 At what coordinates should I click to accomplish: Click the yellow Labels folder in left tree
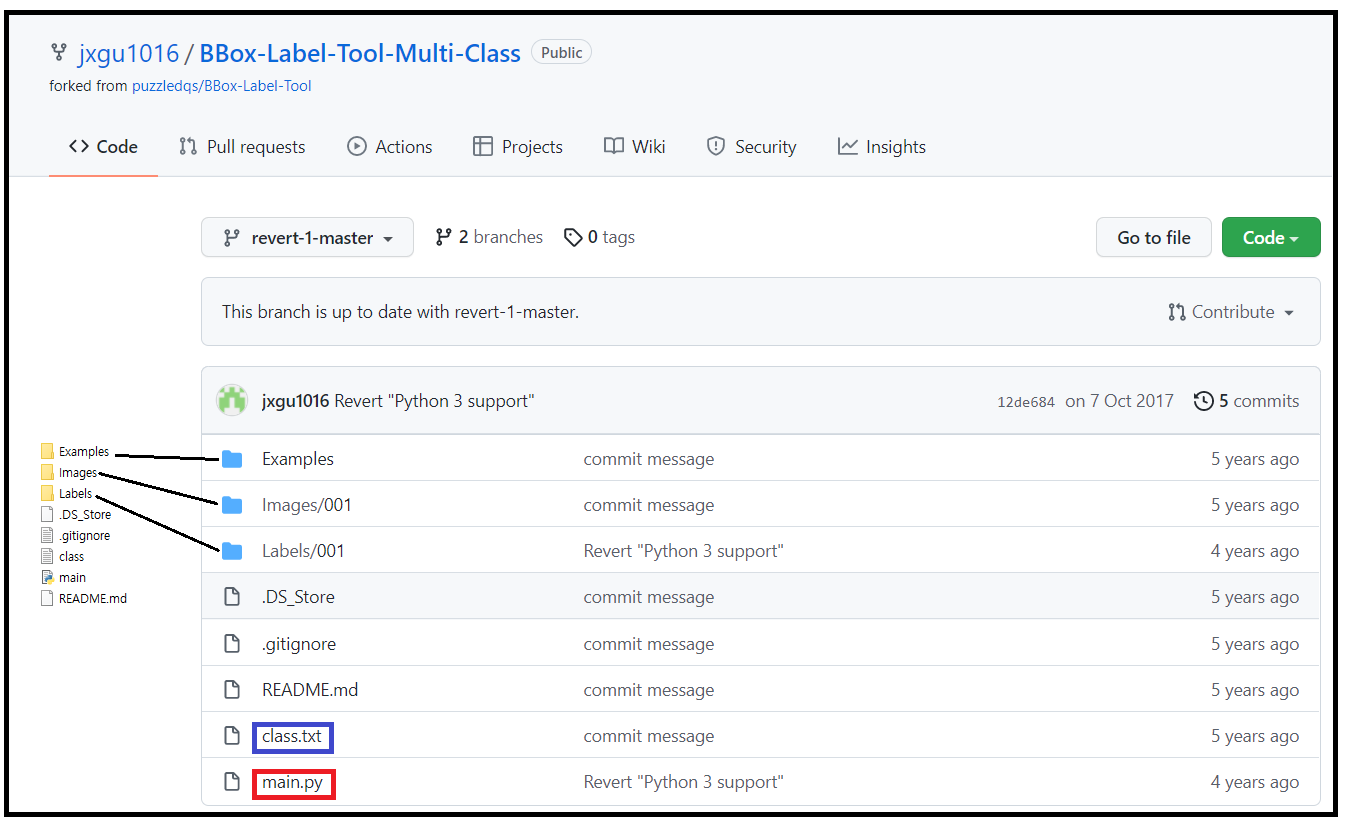[x=47, y=494]
